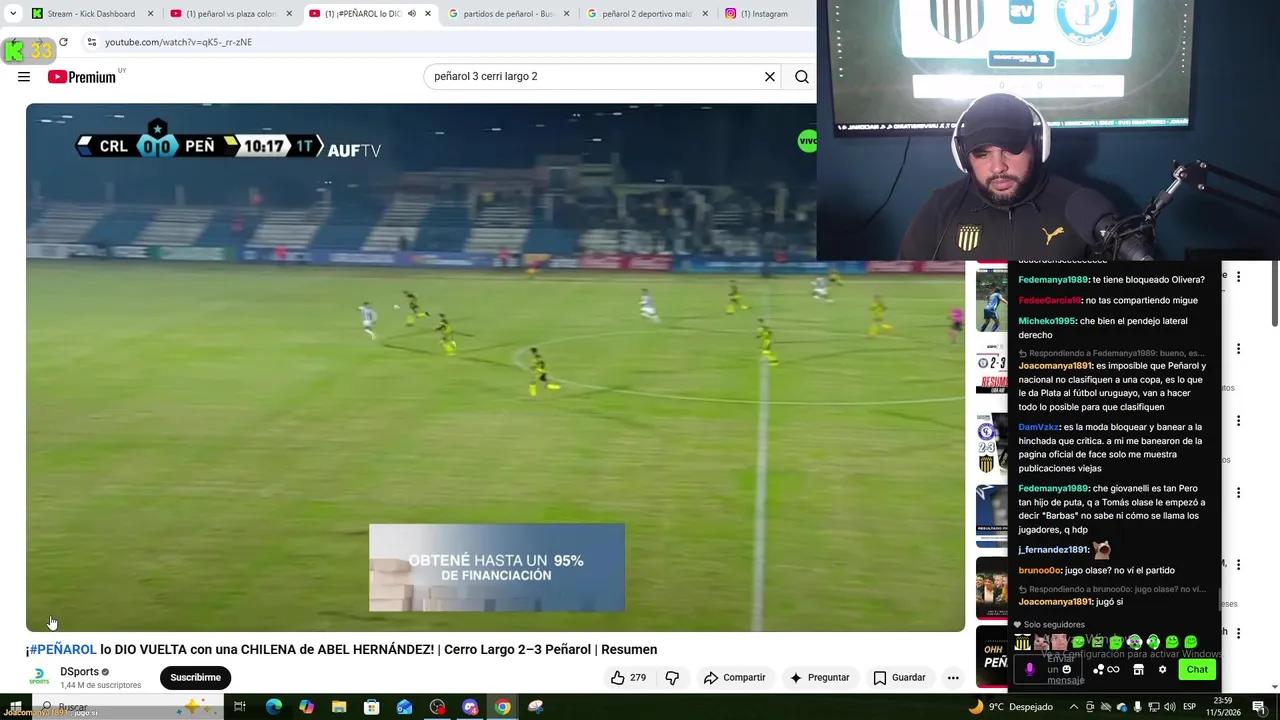Image resolution: width=1280 pixels, height=720 pixels.
Task: Show hidden system tray icons chevron
Action: [1074, 707]
